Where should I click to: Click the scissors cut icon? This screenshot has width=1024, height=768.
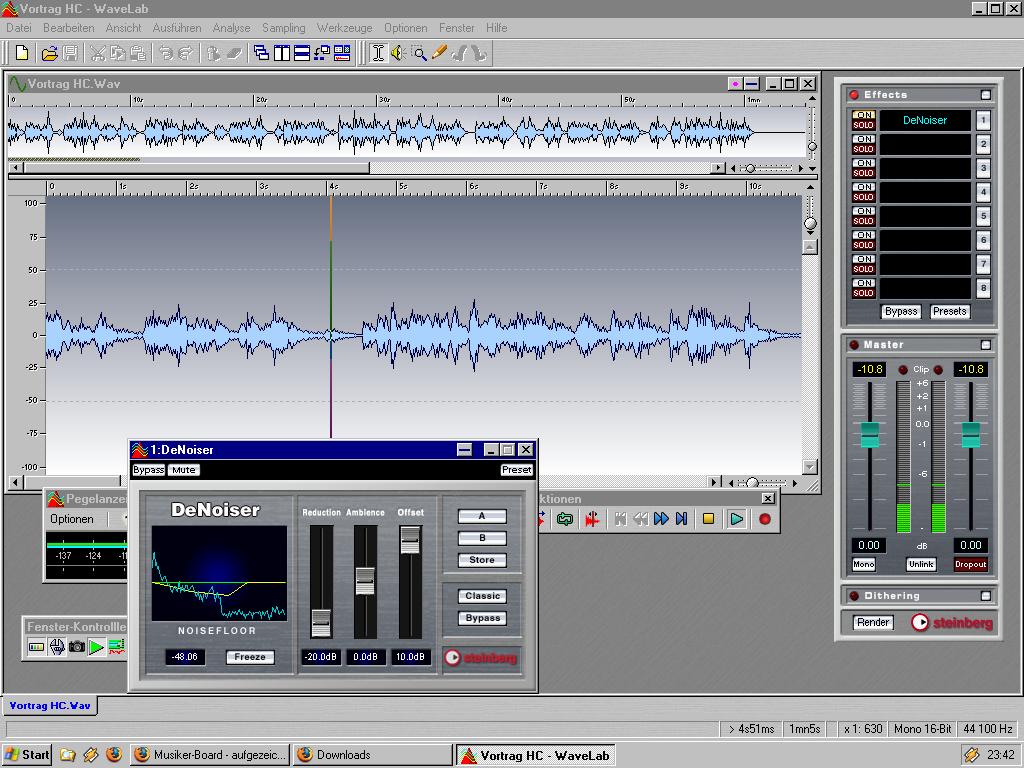(x=98, y=53)
